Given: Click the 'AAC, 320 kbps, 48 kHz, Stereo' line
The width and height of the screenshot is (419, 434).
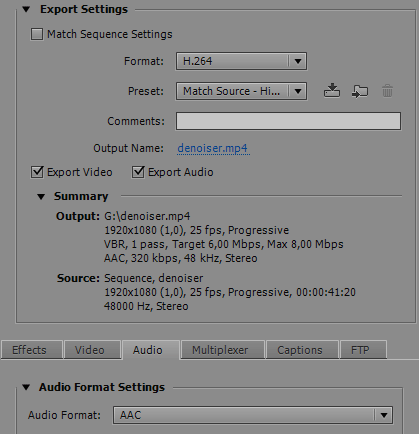Looking at the screenshot, I should (x=181, y=258).
